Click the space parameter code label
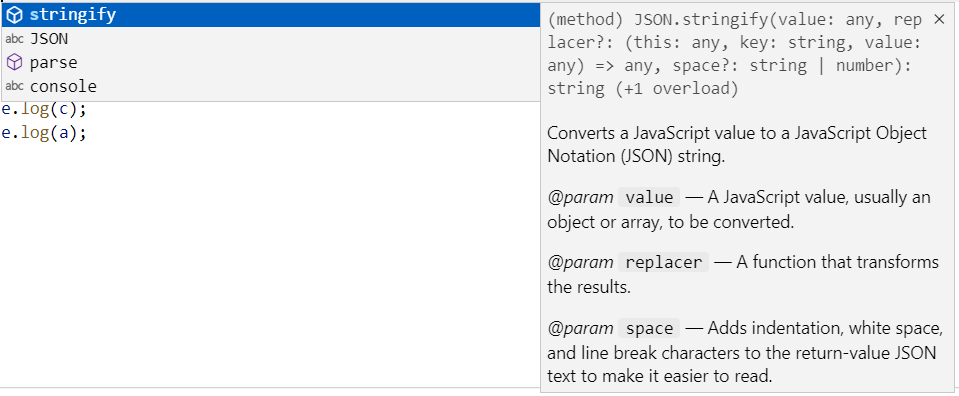Screen dimensions: 959x396 pyautogui.click(x=648, y=329)
